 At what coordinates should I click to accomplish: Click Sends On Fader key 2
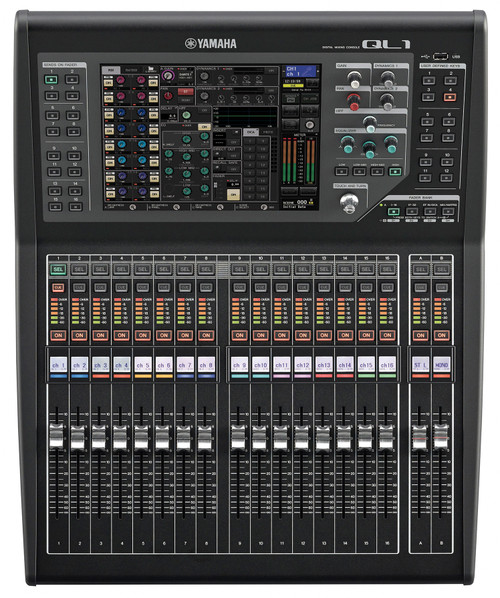tap(72, 79)
